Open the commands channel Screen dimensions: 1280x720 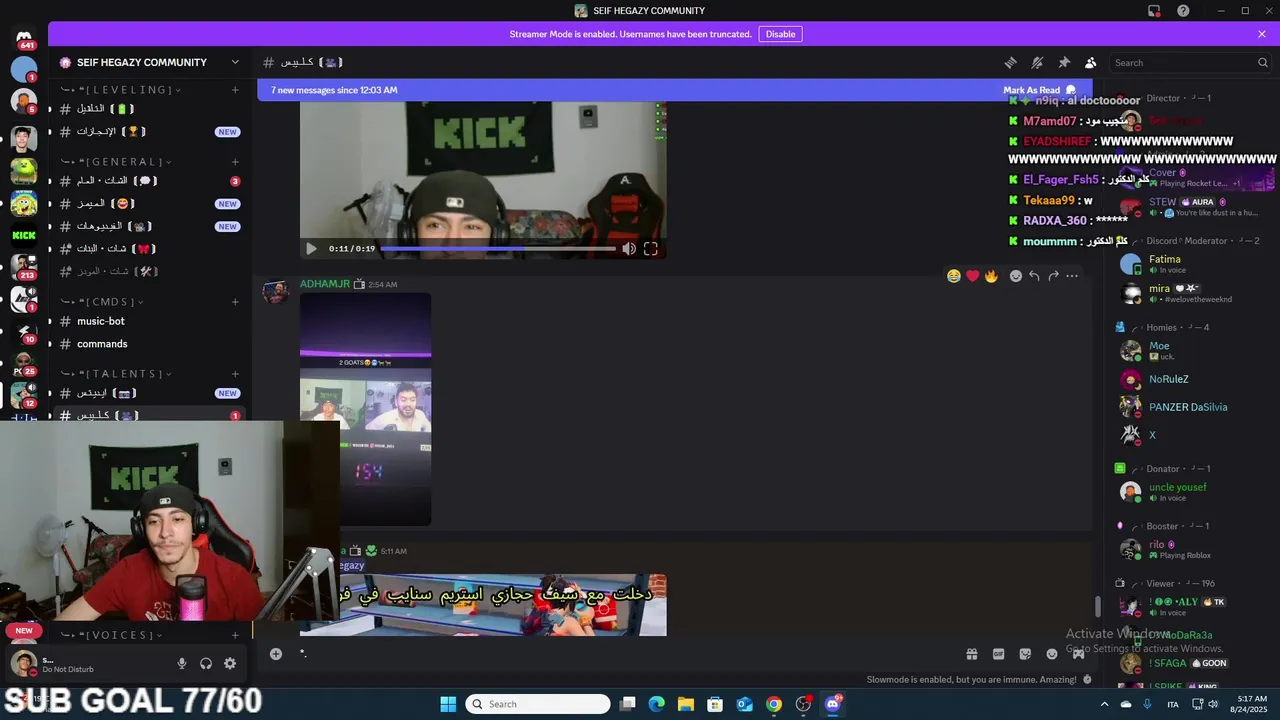pos(150,344)
